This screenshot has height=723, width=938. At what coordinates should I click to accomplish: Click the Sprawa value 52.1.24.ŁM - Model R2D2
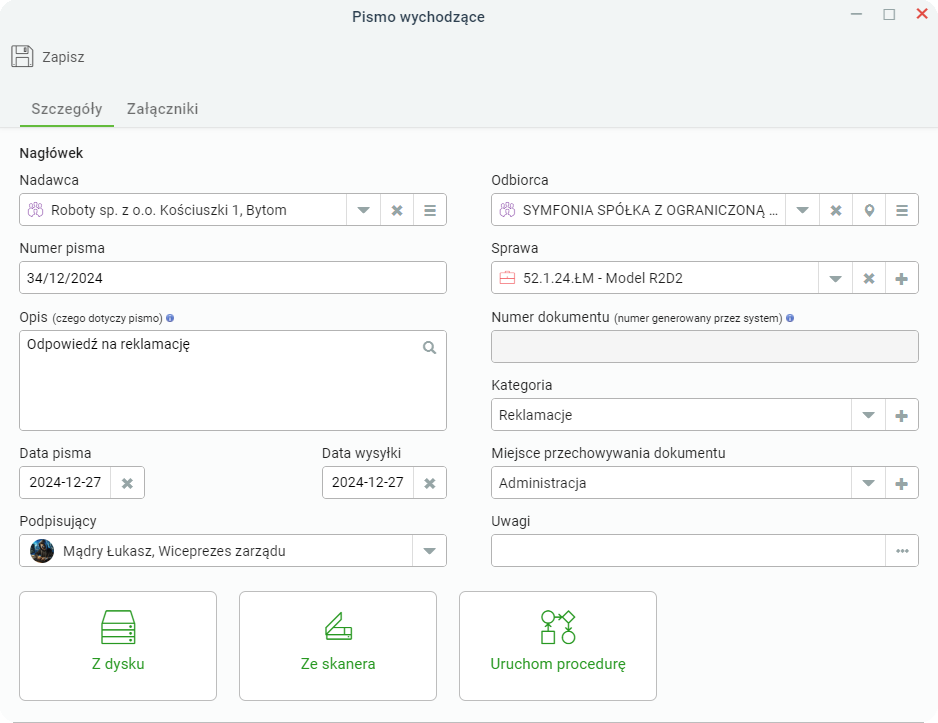point(602,278)
